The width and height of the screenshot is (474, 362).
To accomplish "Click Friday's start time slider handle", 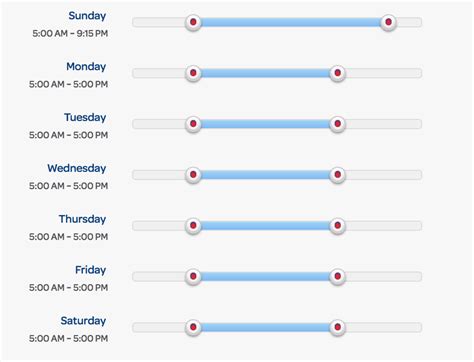I will tap(193, 276).
